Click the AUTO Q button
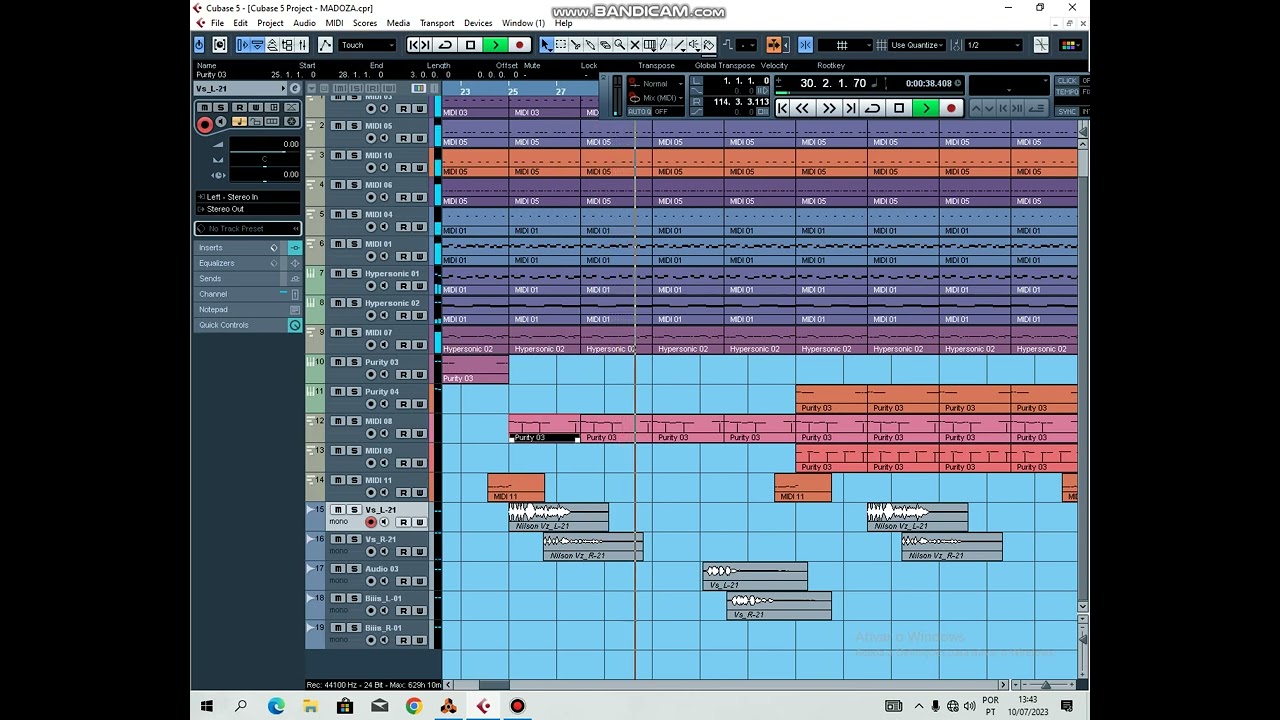 640,111
